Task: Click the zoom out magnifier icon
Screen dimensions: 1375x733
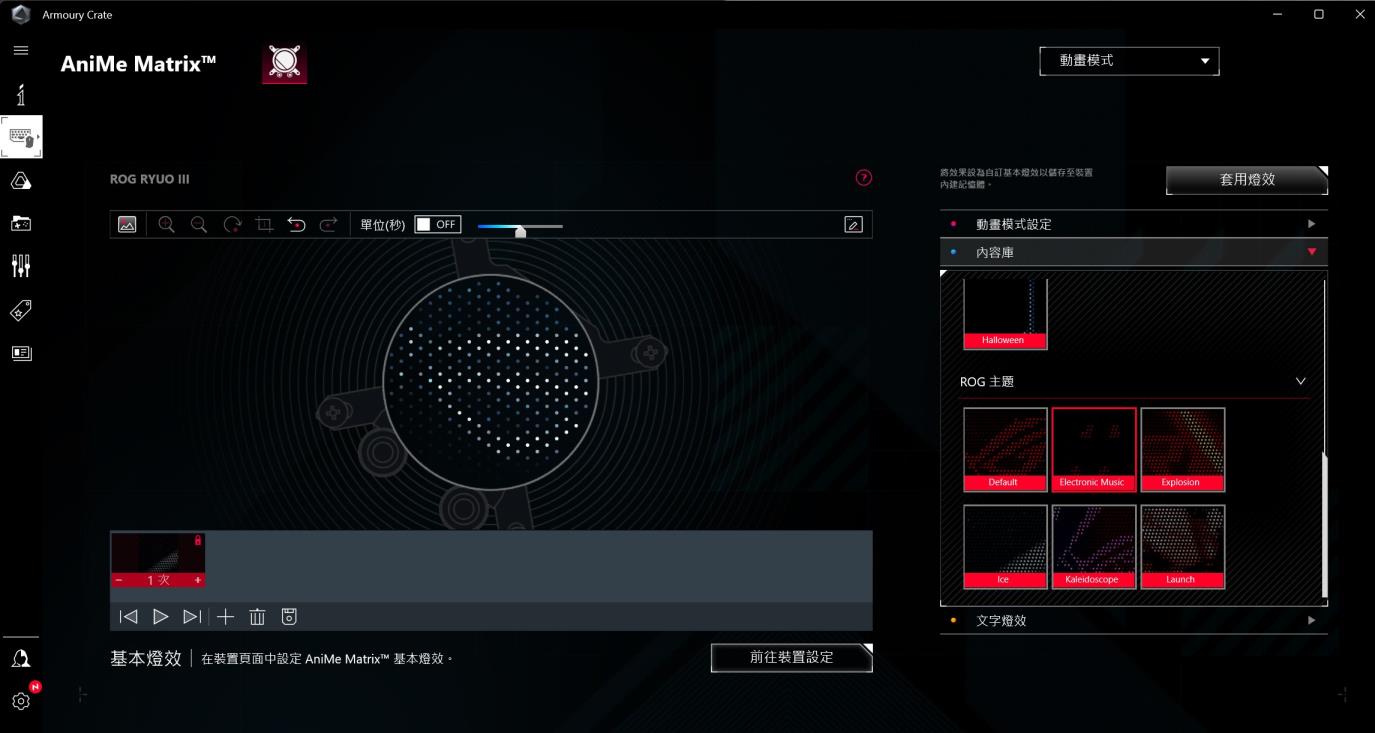Action: point(199,225)
